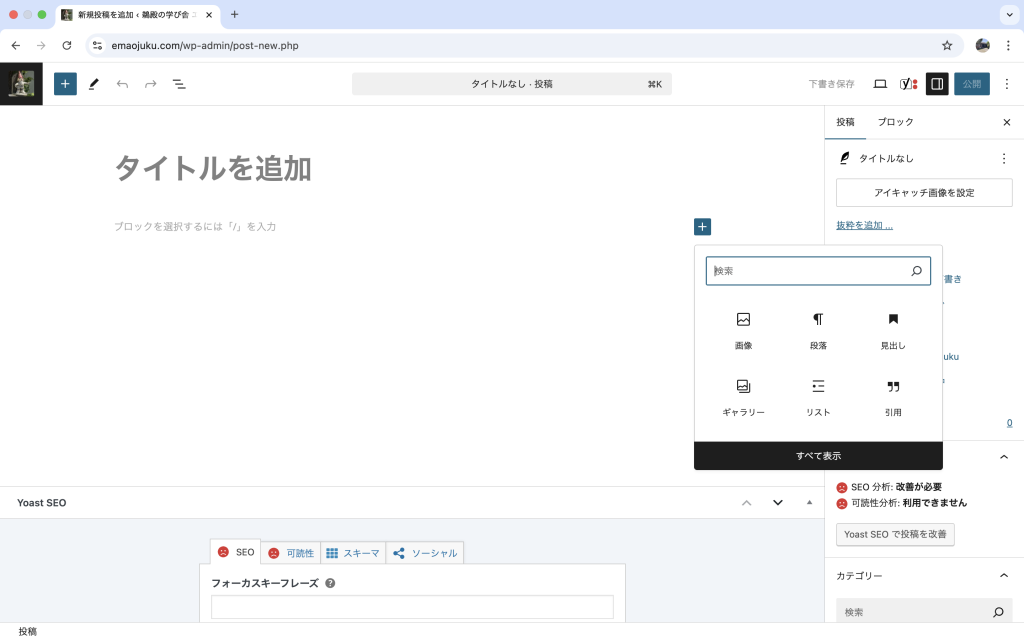The image size is (1024, 640).
Task: Click the inline add block plus button
Action: coord(702,227)
